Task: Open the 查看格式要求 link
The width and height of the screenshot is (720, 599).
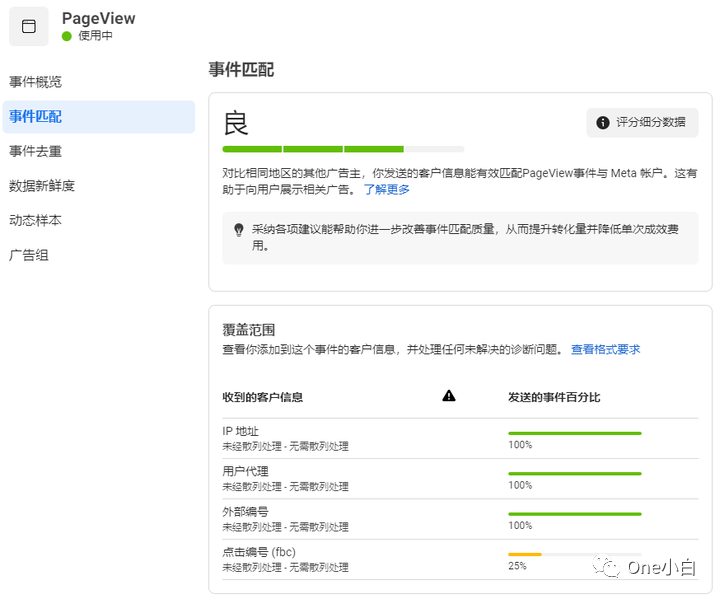Action: tap(606, 350)
